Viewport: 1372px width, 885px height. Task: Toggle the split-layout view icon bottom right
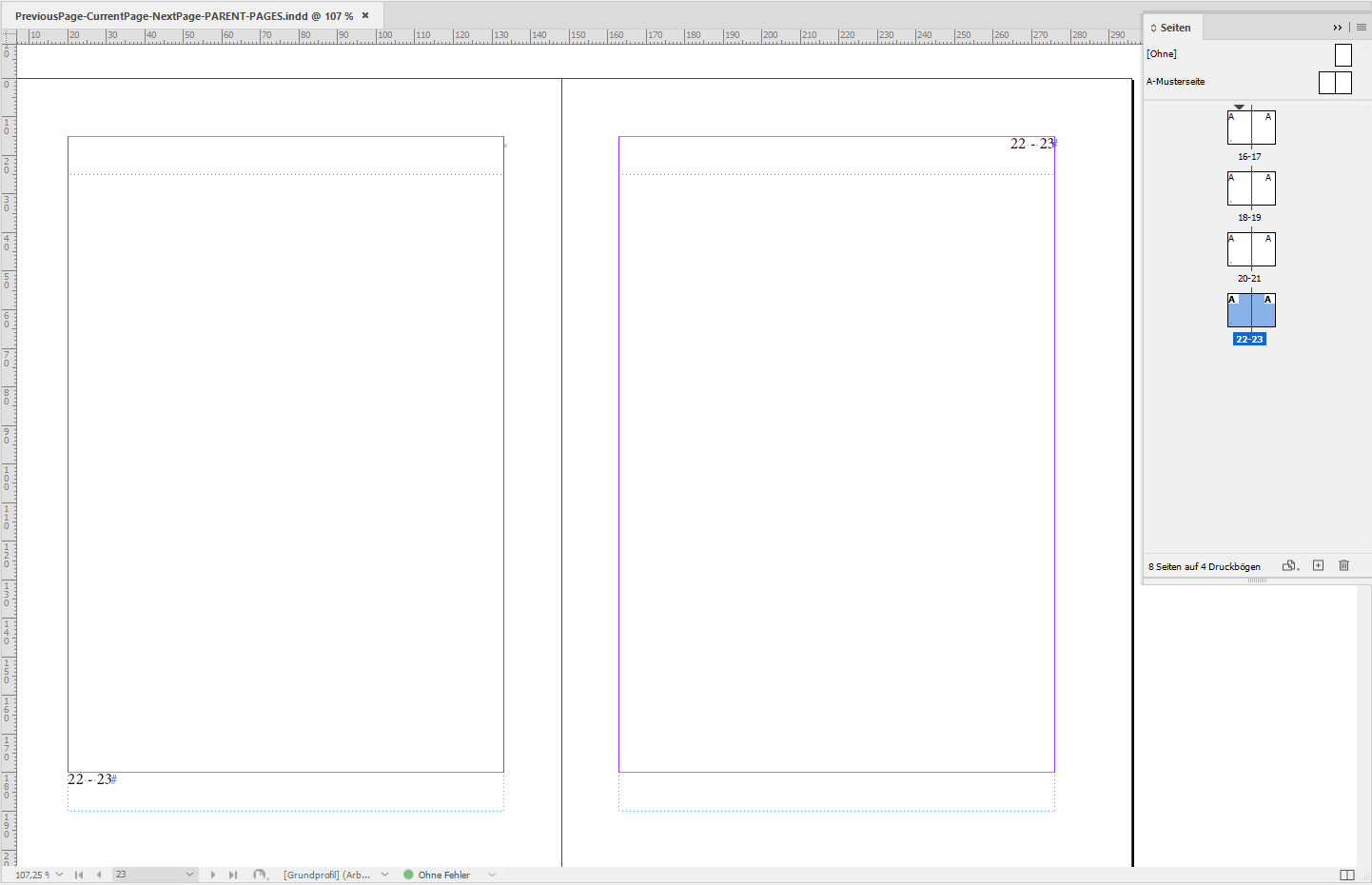coord(1349,874)
